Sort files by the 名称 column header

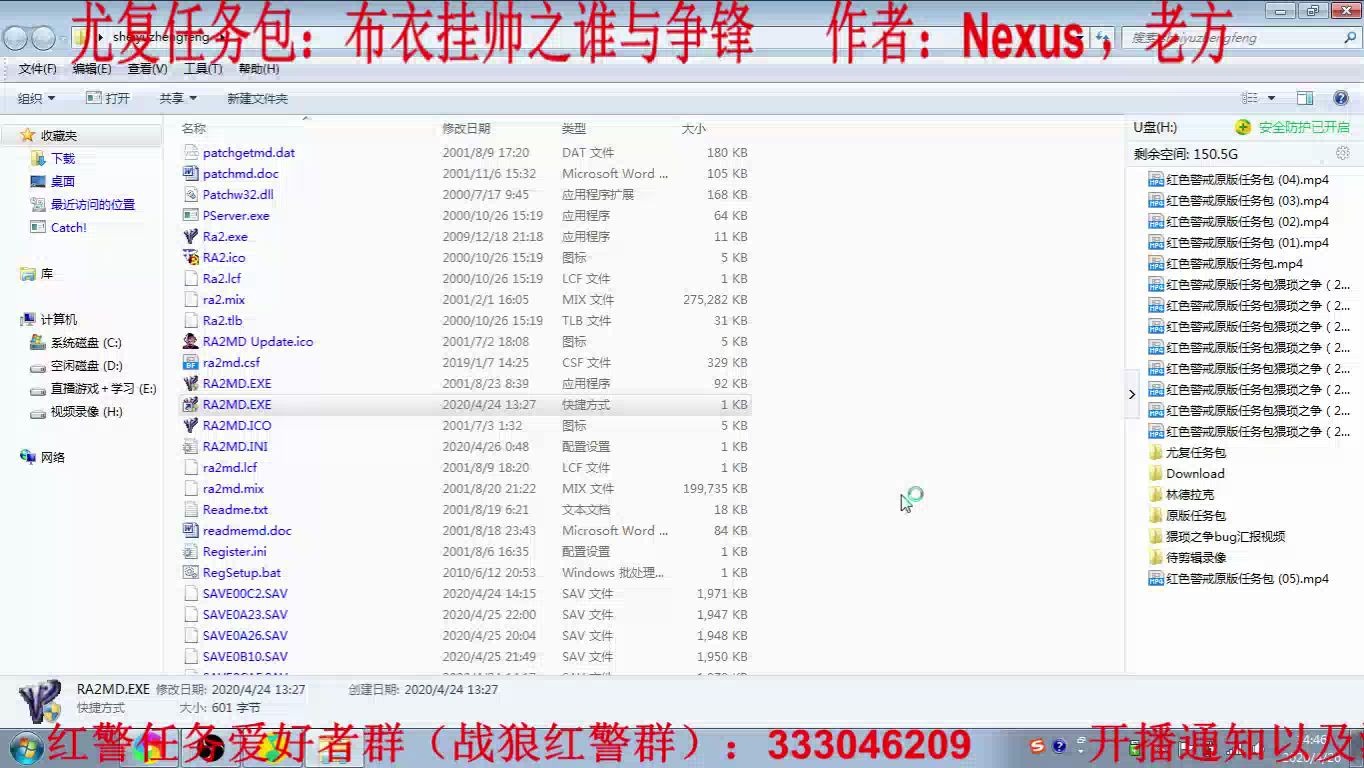coord(194,129)
